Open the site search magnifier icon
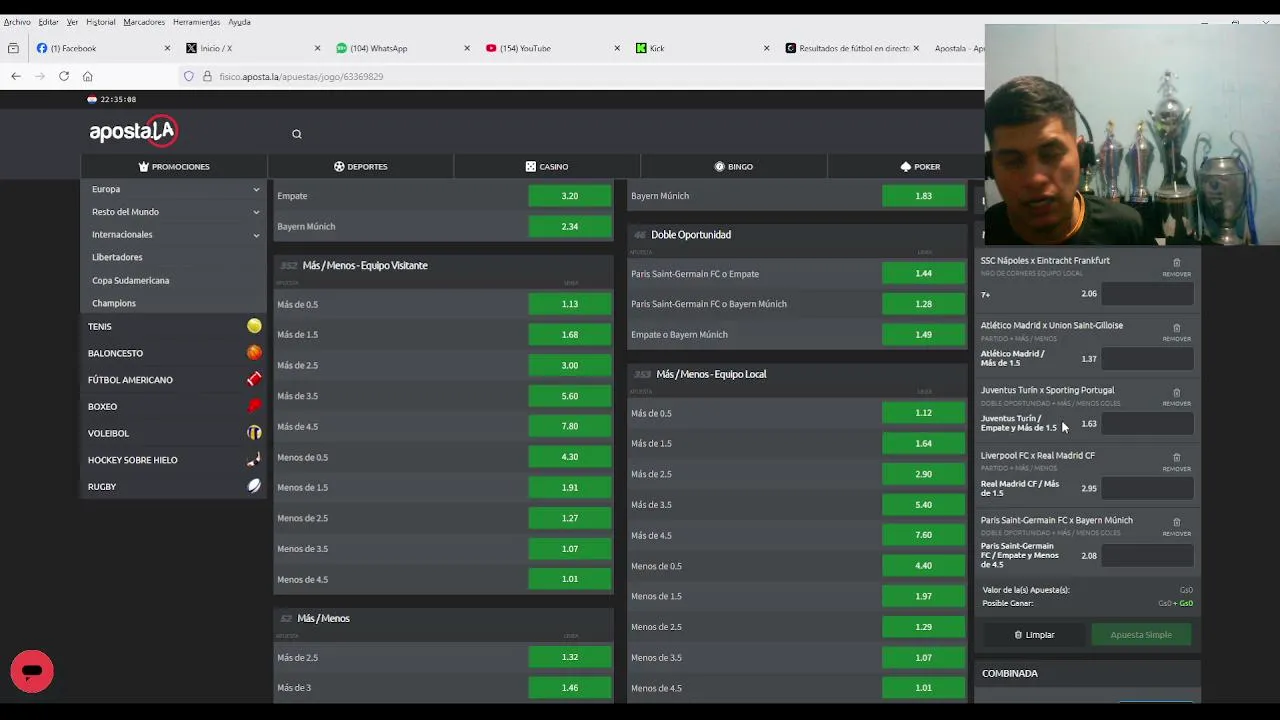This screenshot has width=1280, height=720. tap(296, 134)
